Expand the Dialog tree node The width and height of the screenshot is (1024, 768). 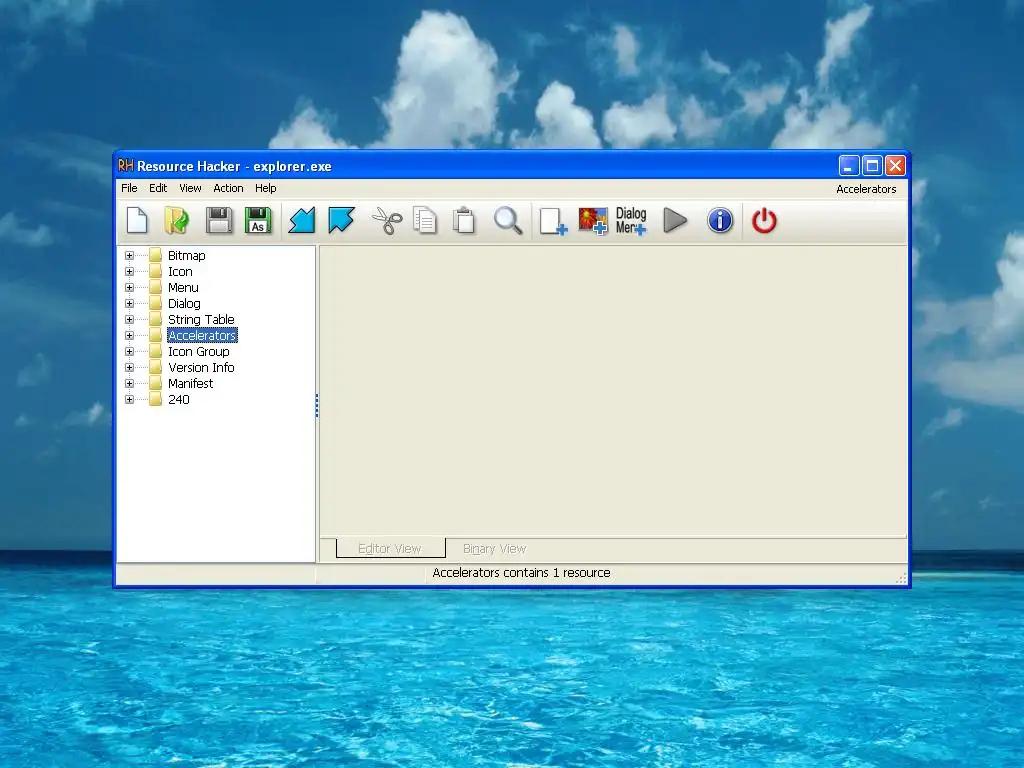(129, 304)
